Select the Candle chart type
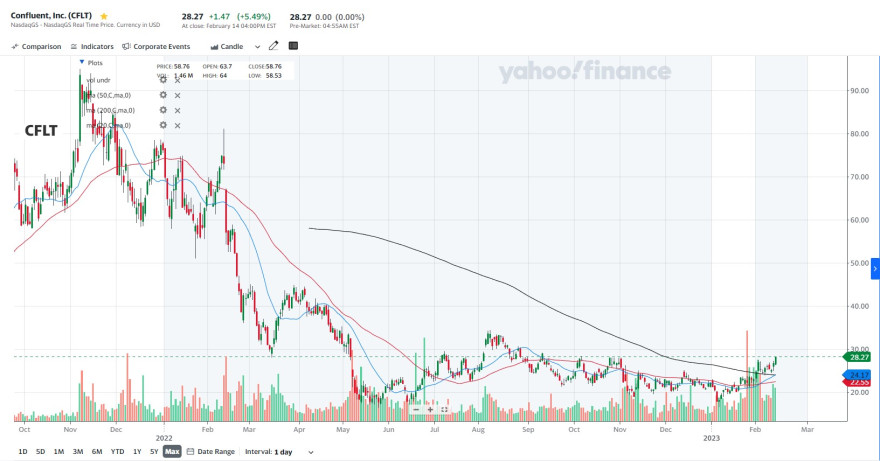 (227, 47)
